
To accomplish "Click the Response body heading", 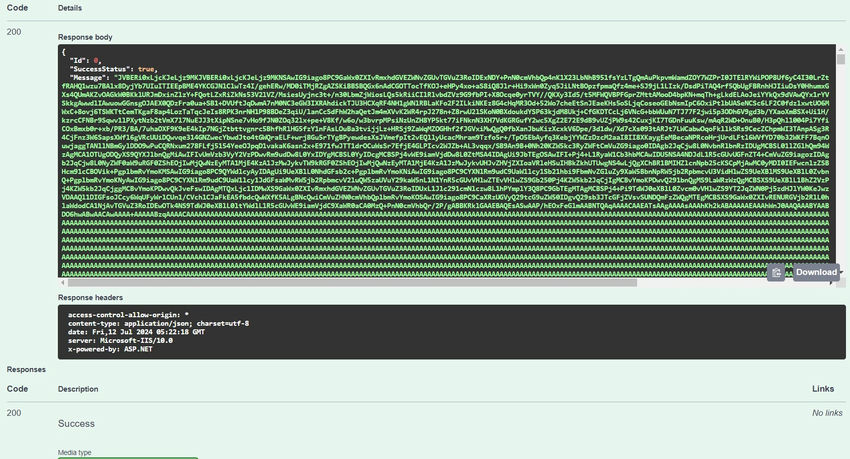I will [x=85, y=36].
